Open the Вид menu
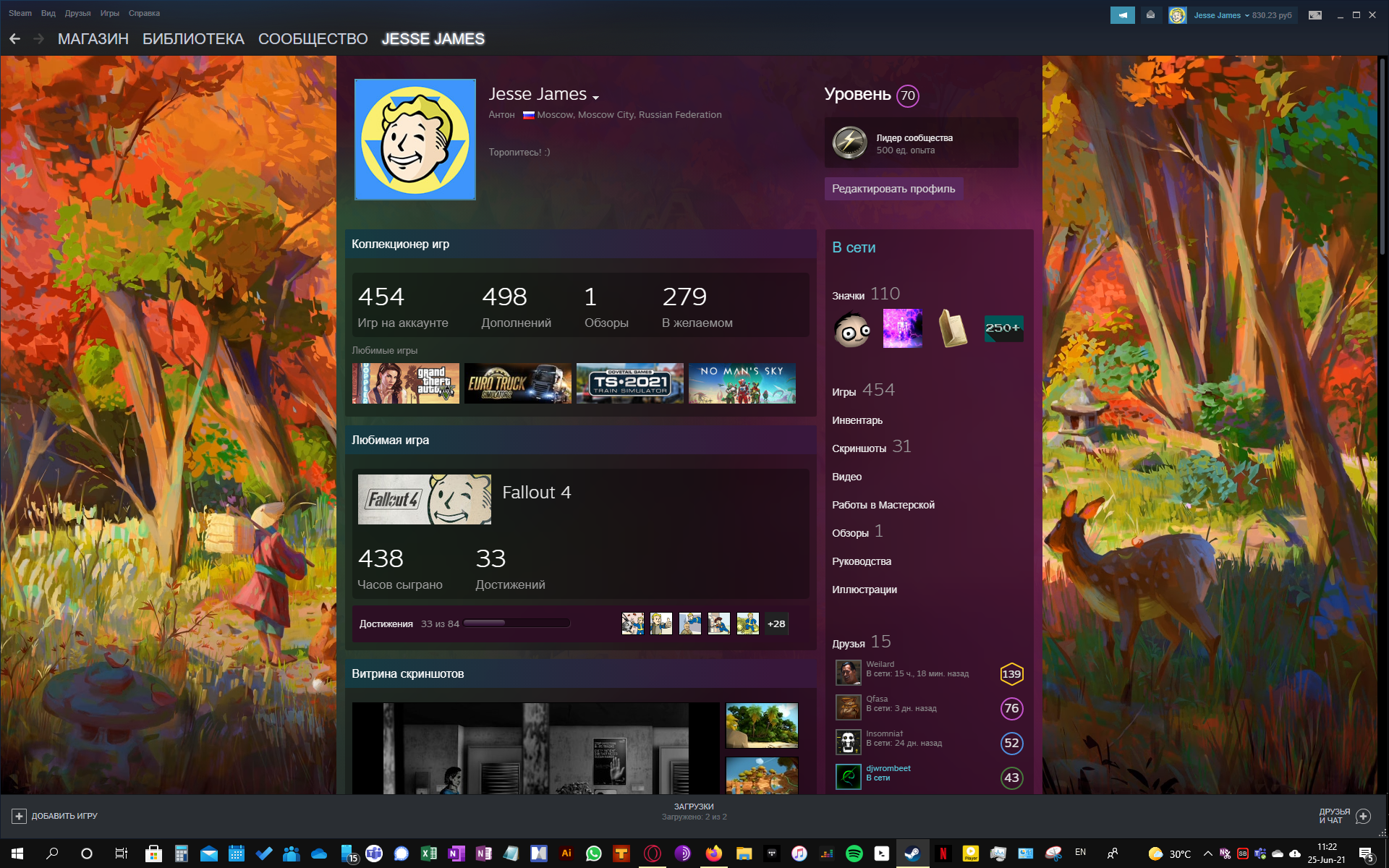Image resolution: width=1389 pixels, height=868 pixels. (48, 13)
